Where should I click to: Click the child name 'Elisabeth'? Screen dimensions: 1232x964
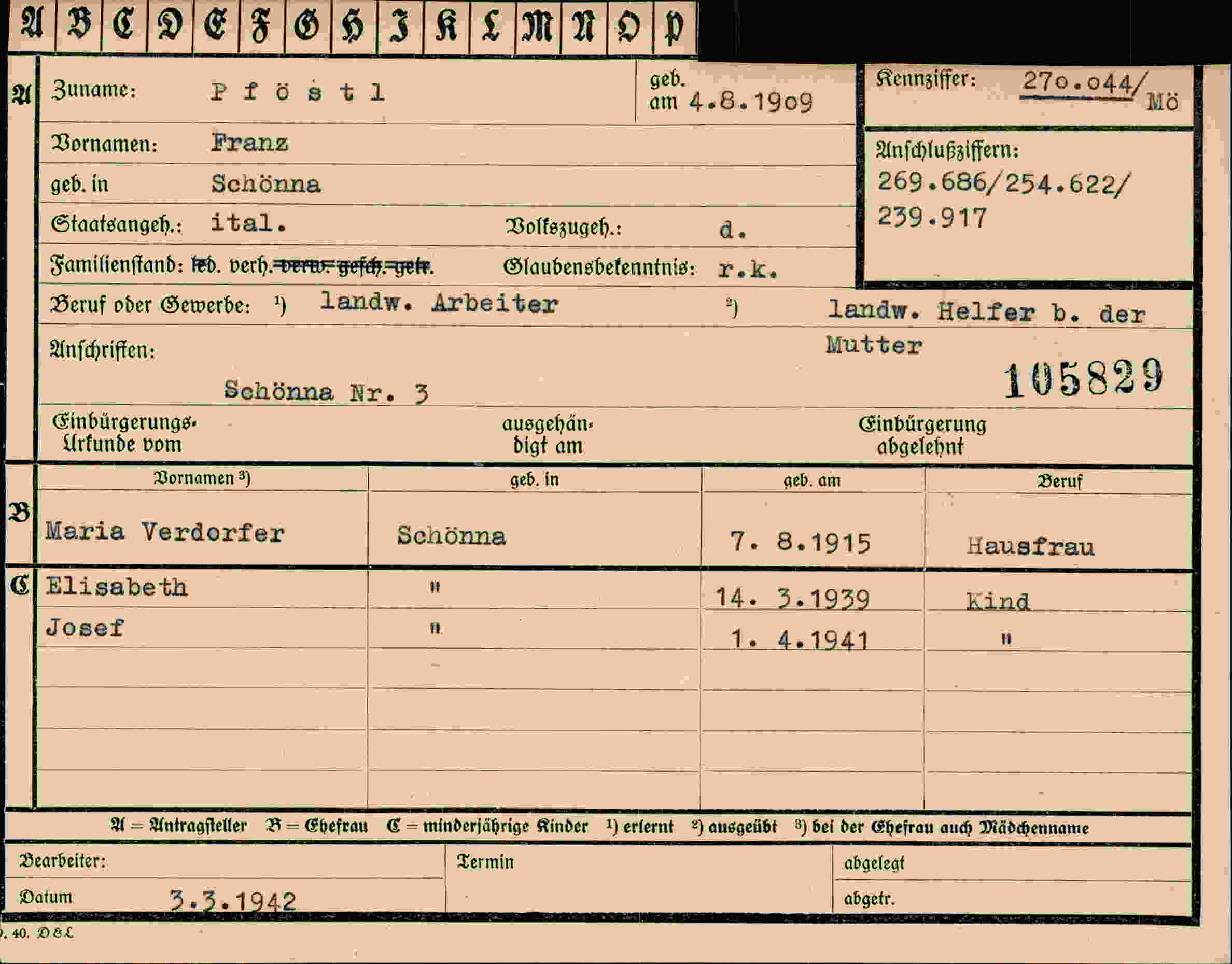tap(116, 587)
